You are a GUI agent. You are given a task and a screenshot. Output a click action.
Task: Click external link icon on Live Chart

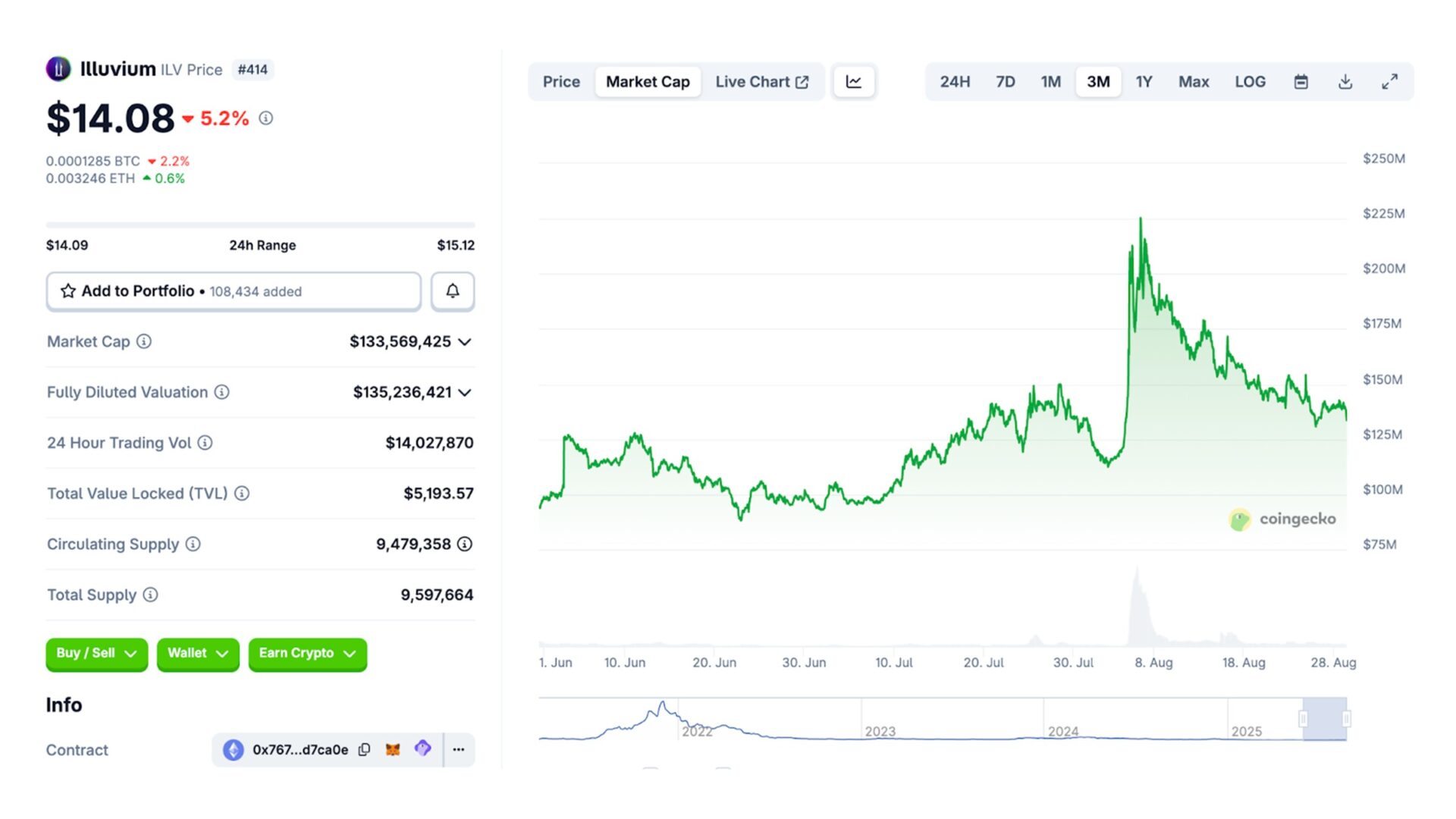click(x=802, y=82)
